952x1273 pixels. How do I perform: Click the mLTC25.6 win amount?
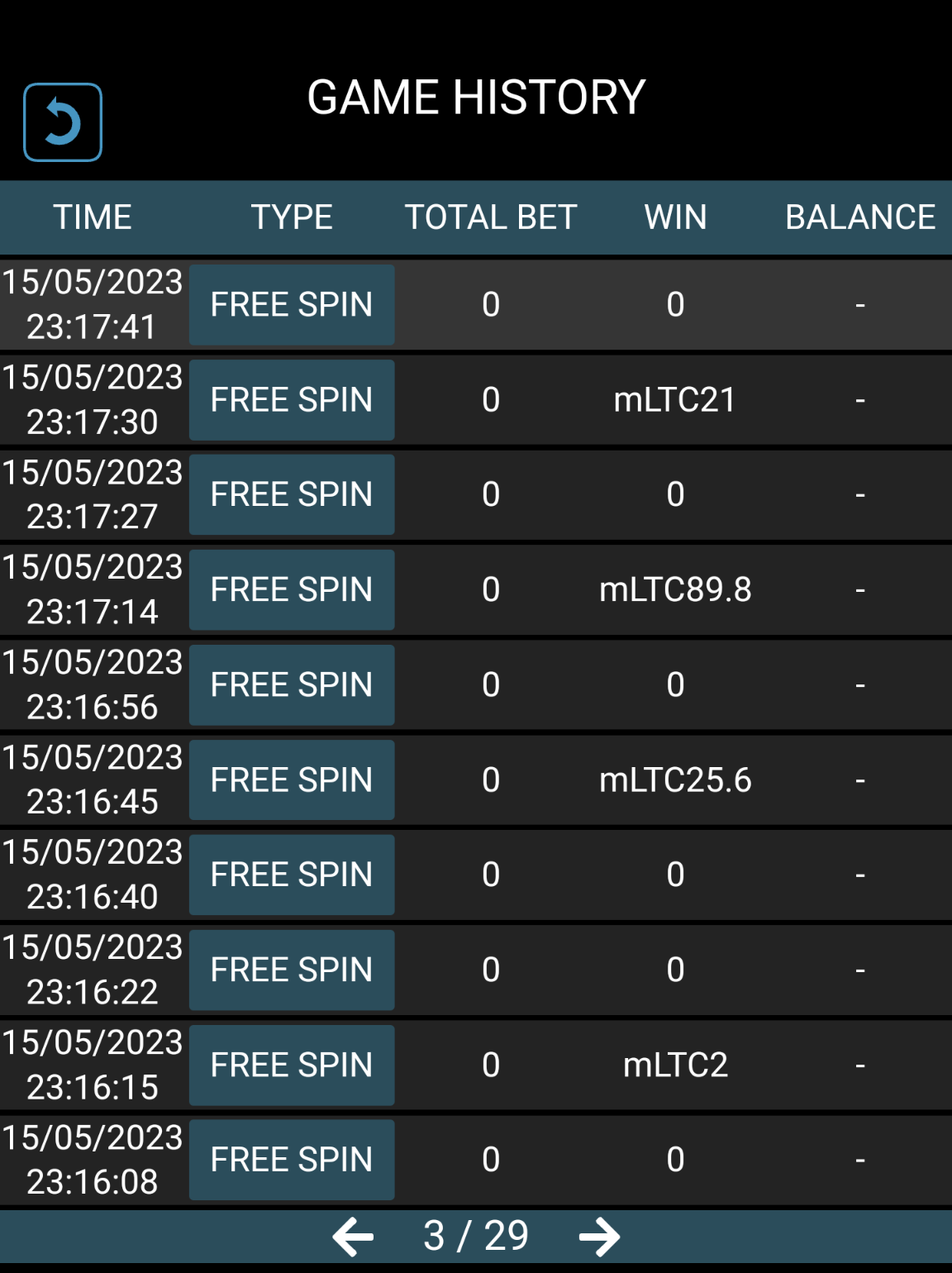pyautogui.click(x=675, y=780)
